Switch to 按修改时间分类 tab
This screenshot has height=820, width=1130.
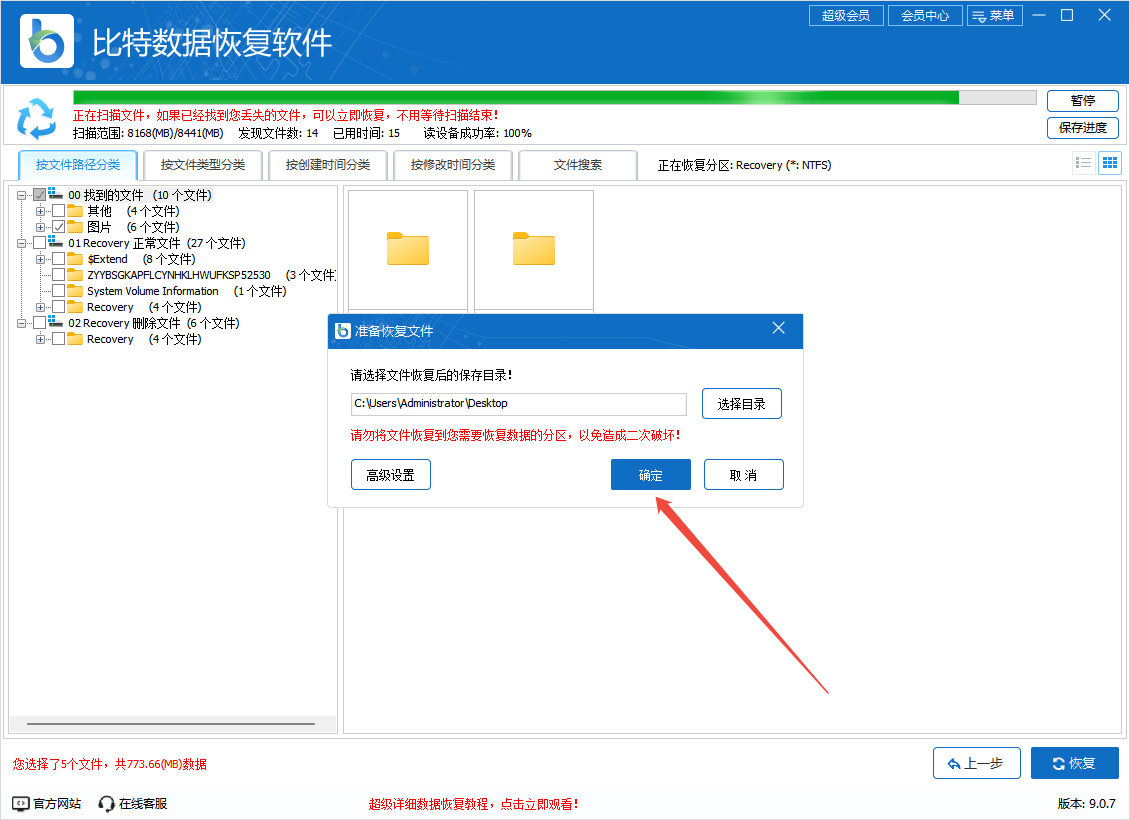(453, 164)
